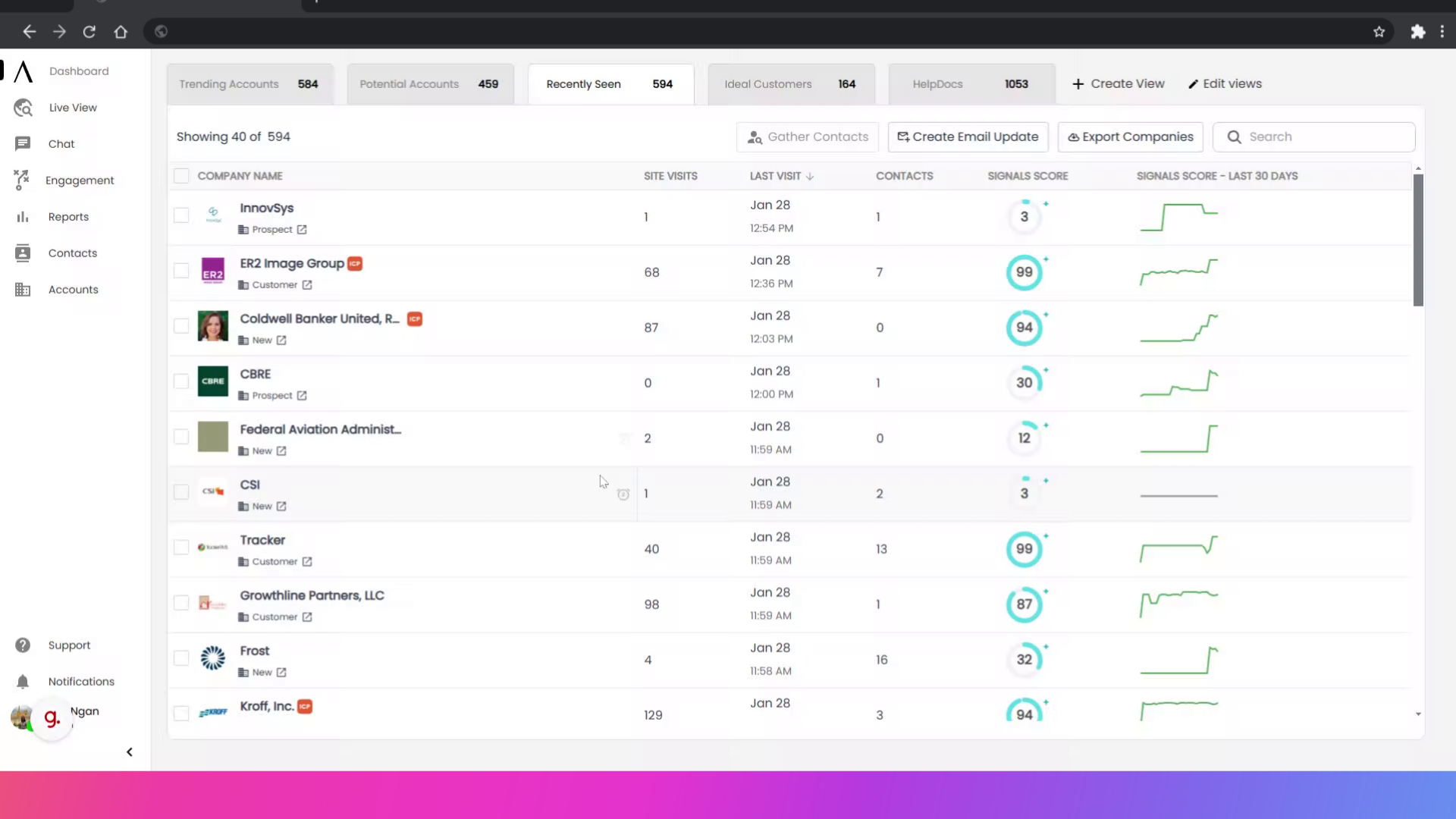1456x819 pixels.
Task: Sort by the Site Visits column
Action: click(x=670, y=176)
